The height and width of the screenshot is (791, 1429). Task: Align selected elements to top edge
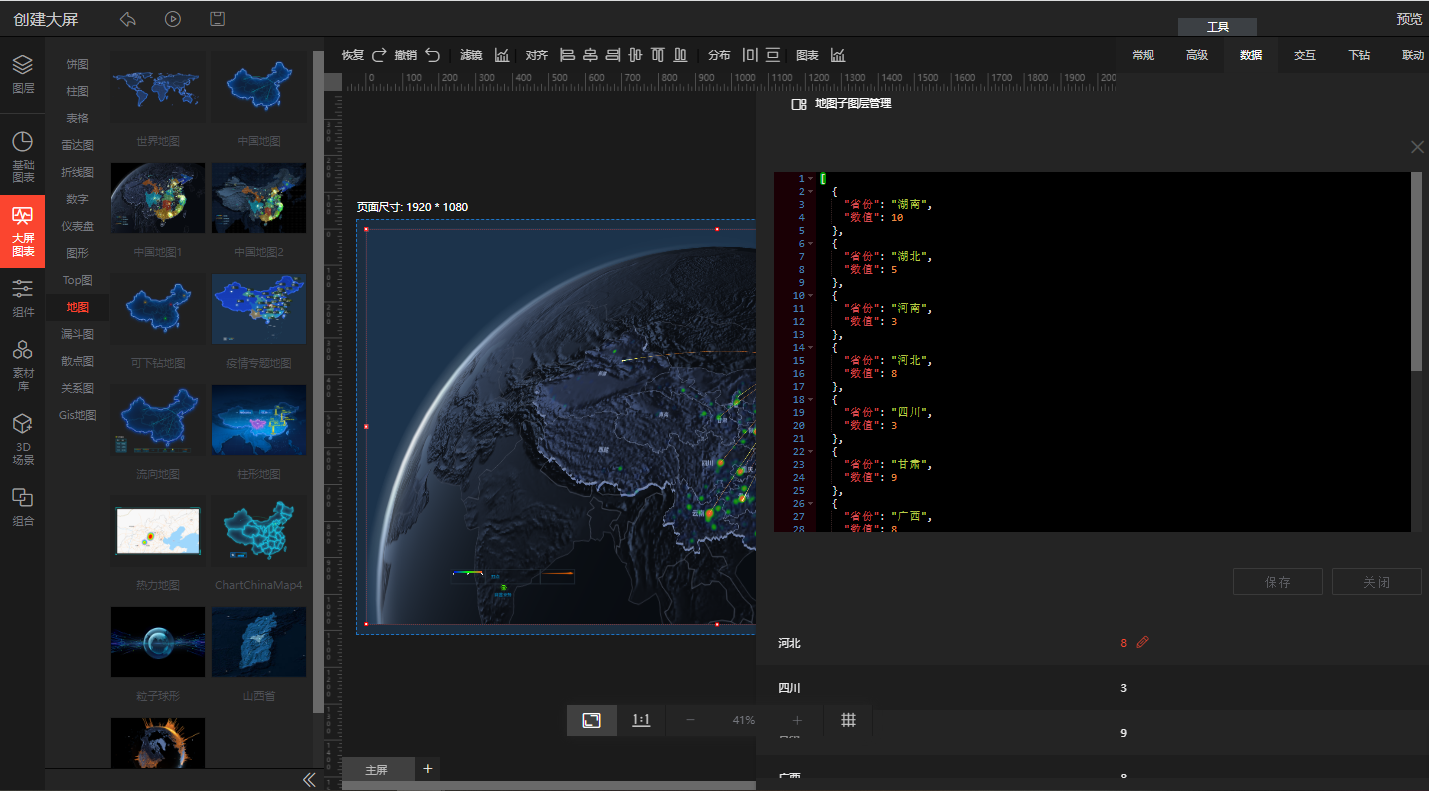point(658,55)
